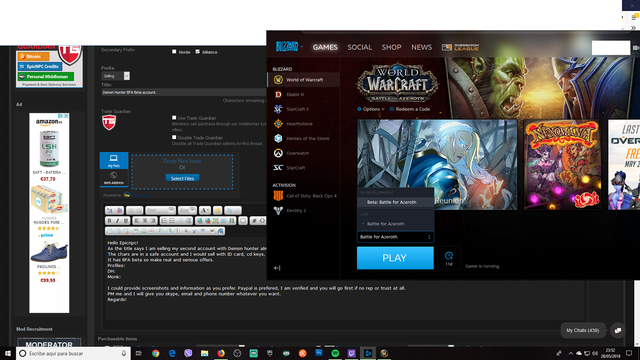This screenshot has height=360, width=640.
Task: Uncheck the Alliance secondary prefix box
Action: pyautogui.click(x=198, y=52)
